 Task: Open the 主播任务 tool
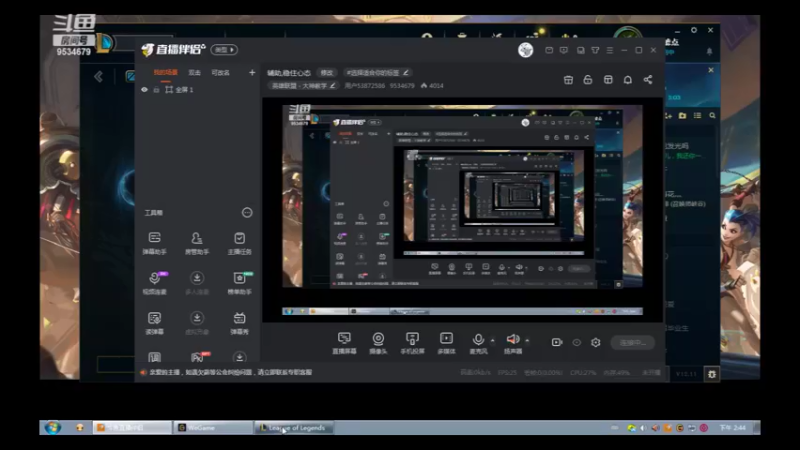[239, 243]
